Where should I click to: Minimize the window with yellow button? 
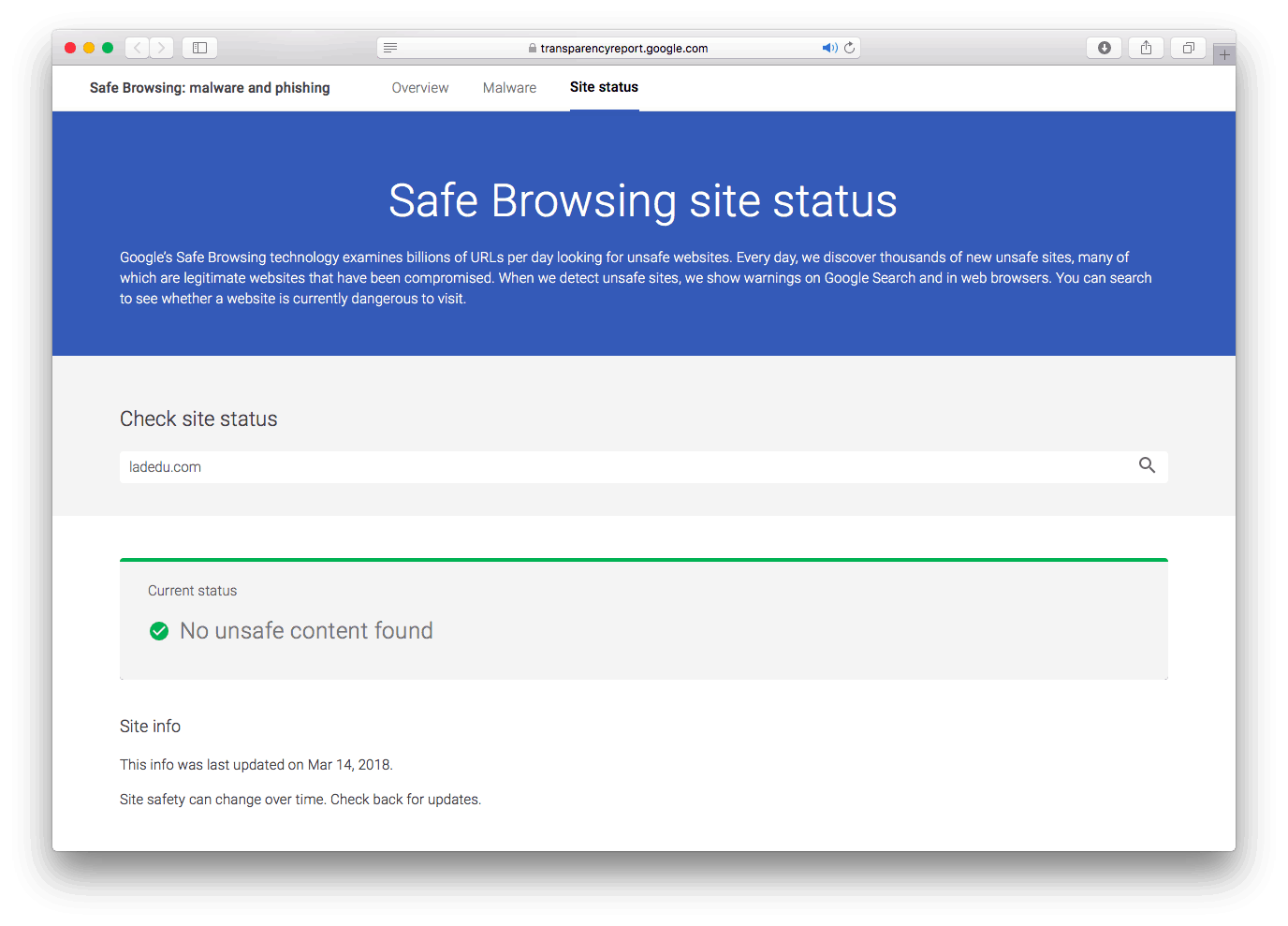tap(89, 48)
